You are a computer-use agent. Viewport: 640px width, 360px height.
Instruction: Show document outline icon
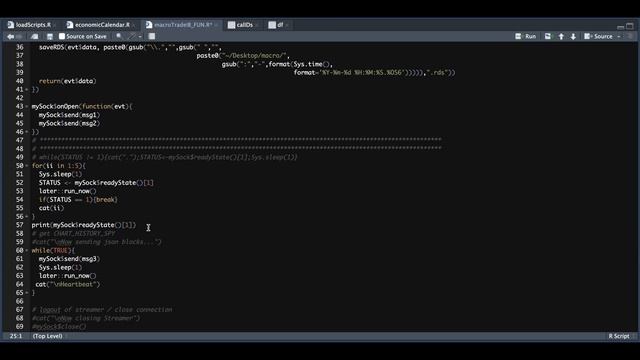coord(630,37)
